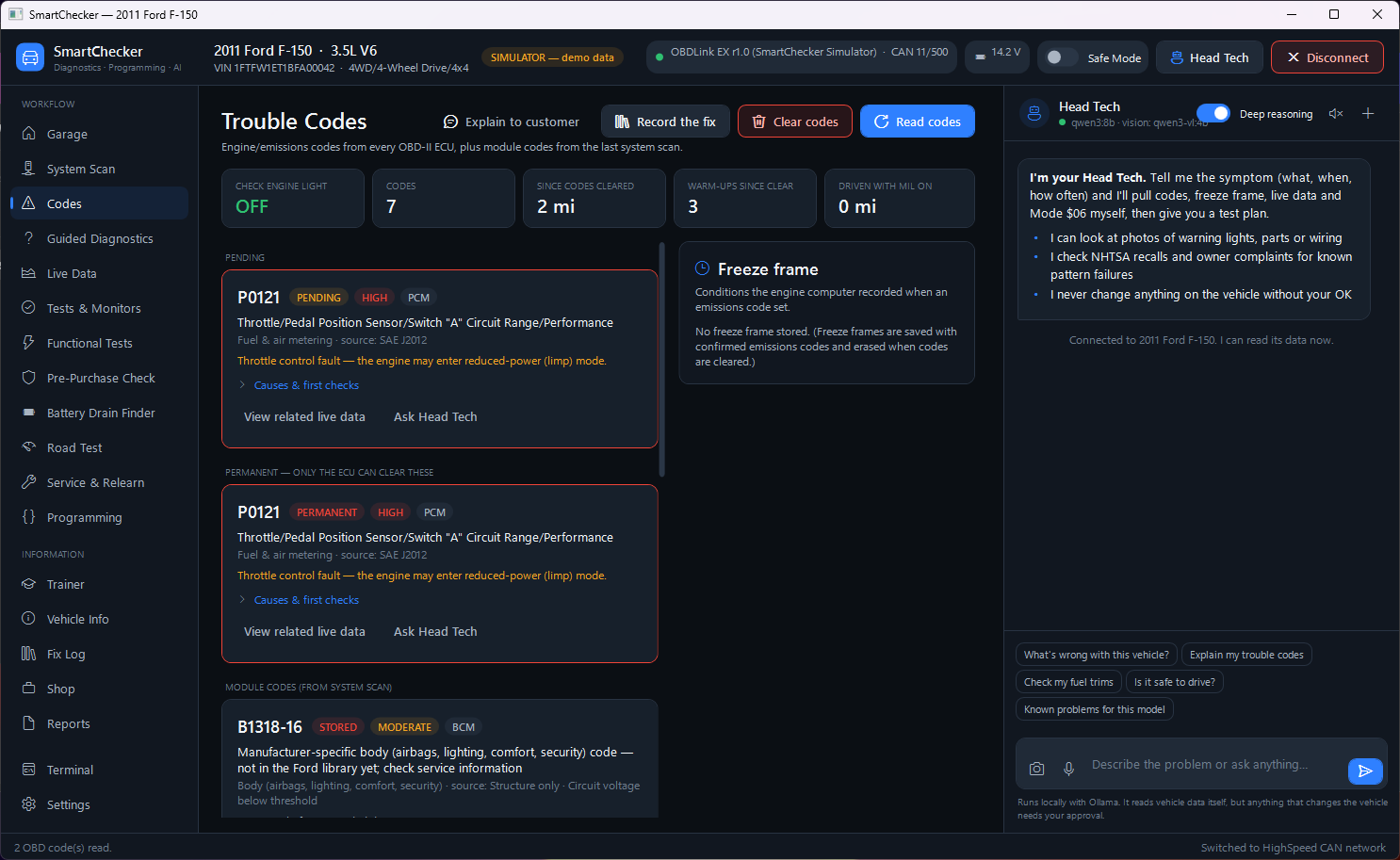Click the Battery Drain Finder battery icon
Viewport: 1400px width, 860px height.
tap(29, 413)
